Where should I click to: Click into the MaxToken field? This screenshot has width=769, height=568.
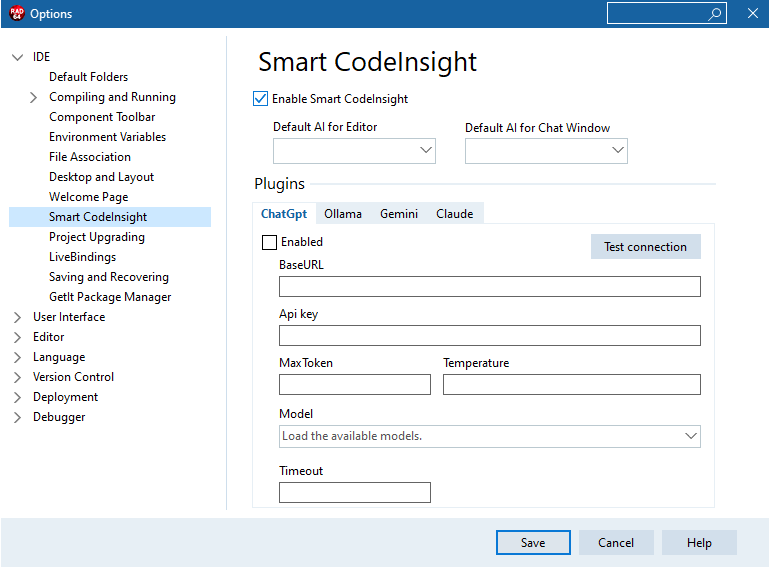[355, 385]
